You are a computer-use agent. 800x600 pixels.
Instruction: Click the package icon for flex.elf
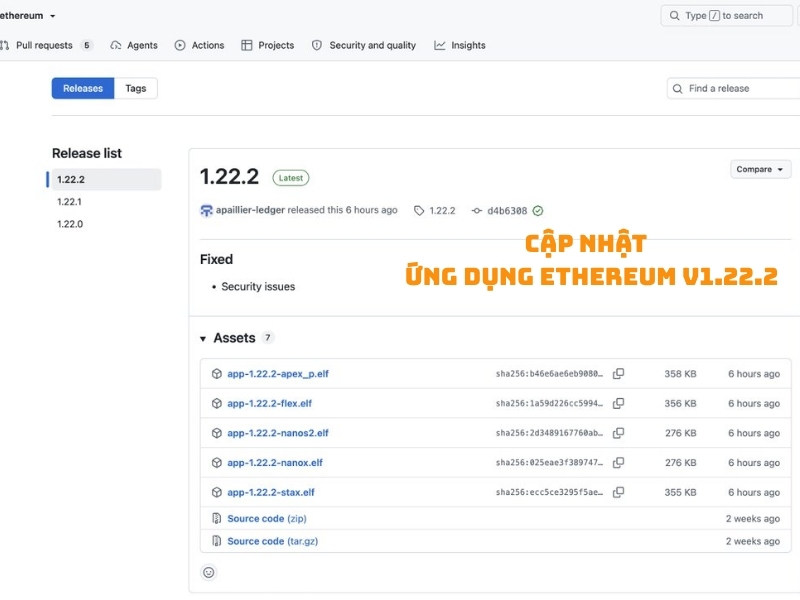tap(217, 404)
